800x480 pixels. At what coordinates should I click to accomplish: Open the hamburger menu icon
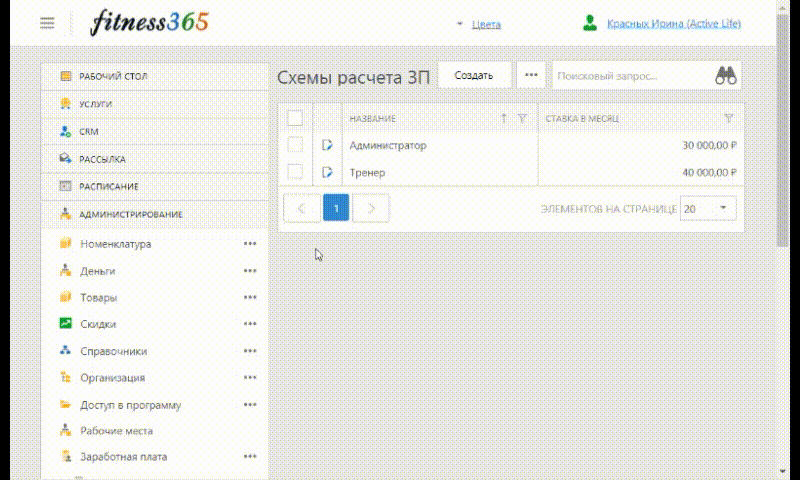[x=47, y=23]
